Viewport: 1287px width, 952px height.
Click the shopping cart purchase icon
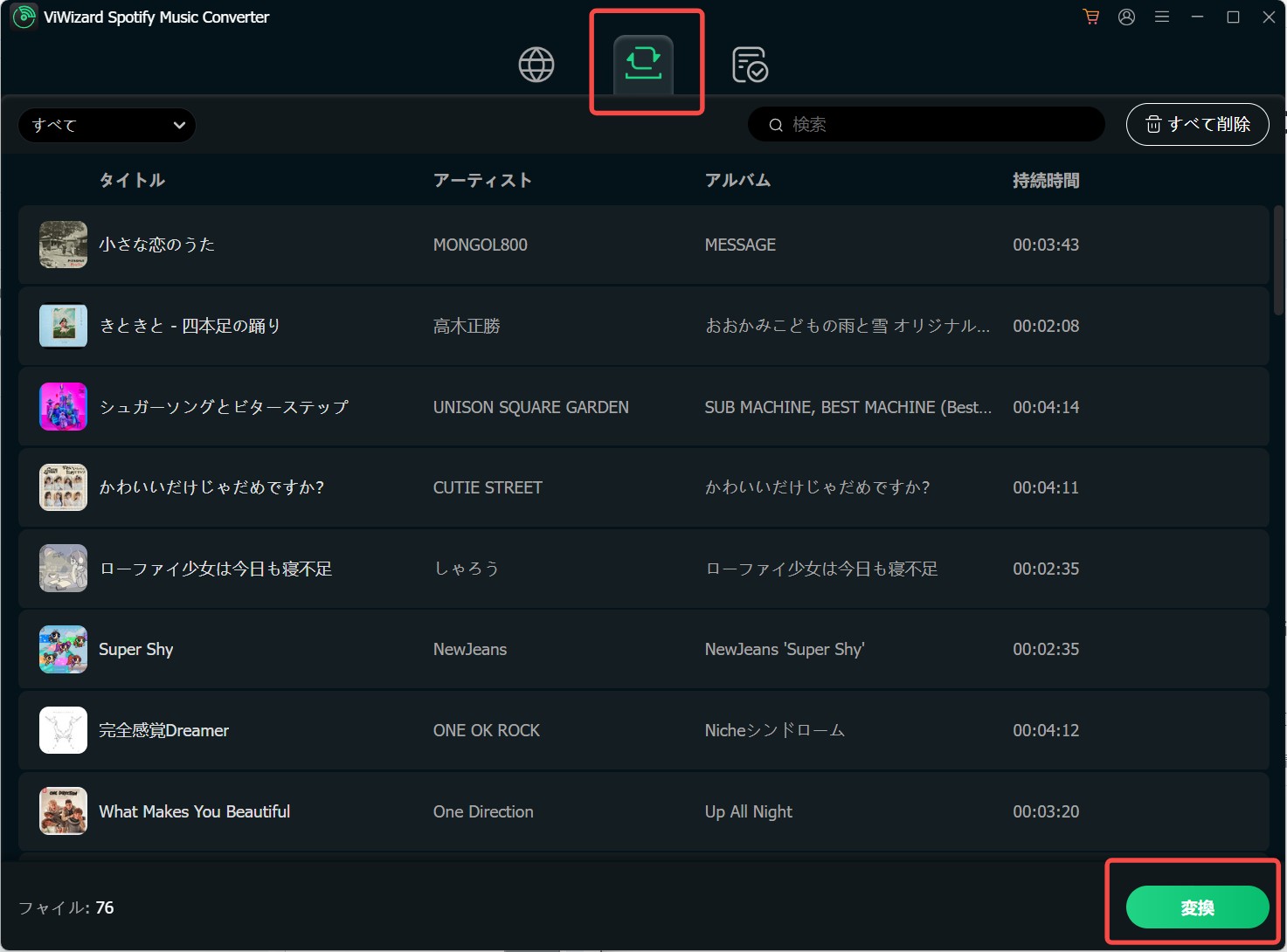[x=1091, y=17]
